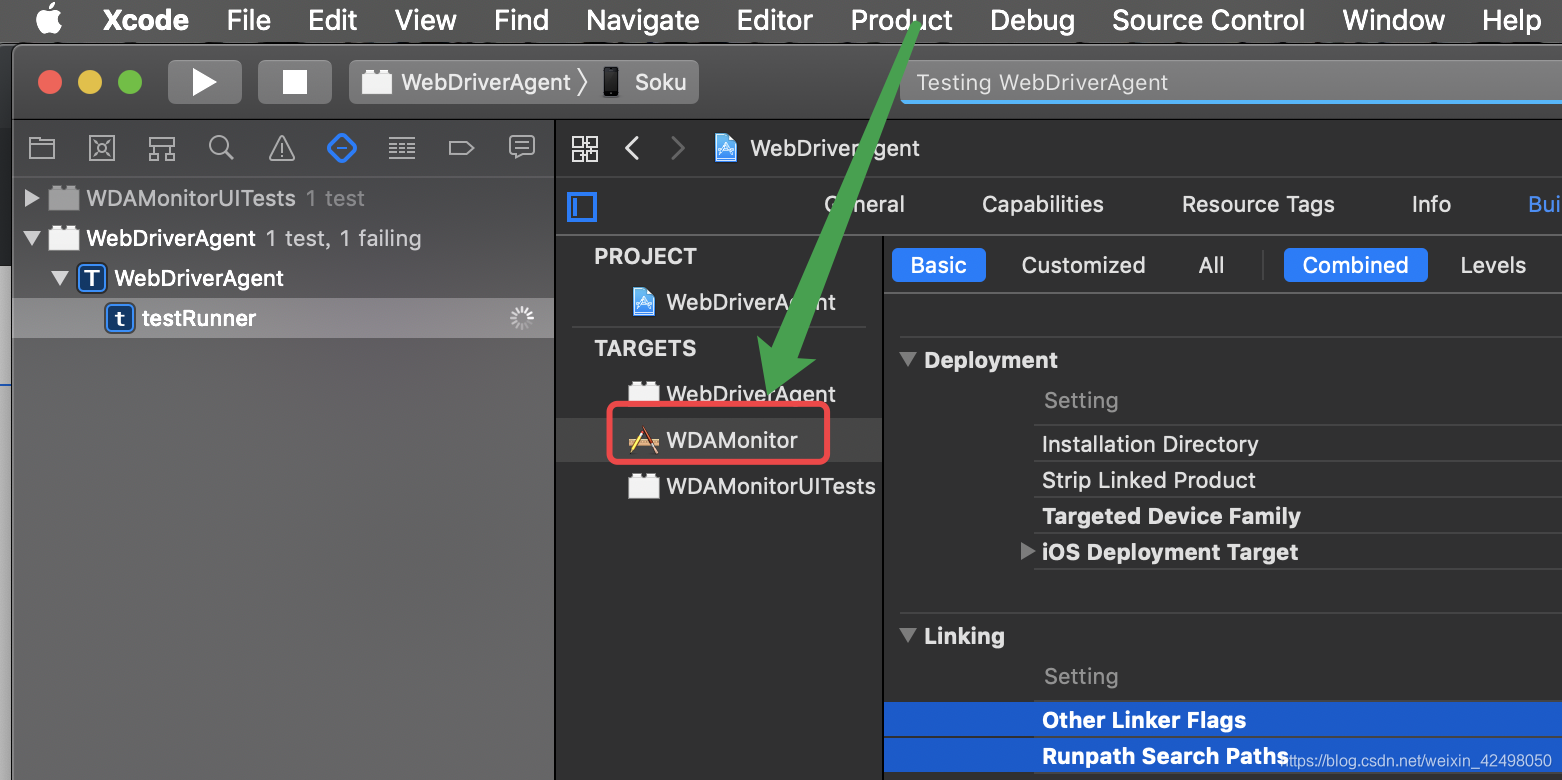Show All build settings
The image size is (1562, 780).
[1211, 265]
